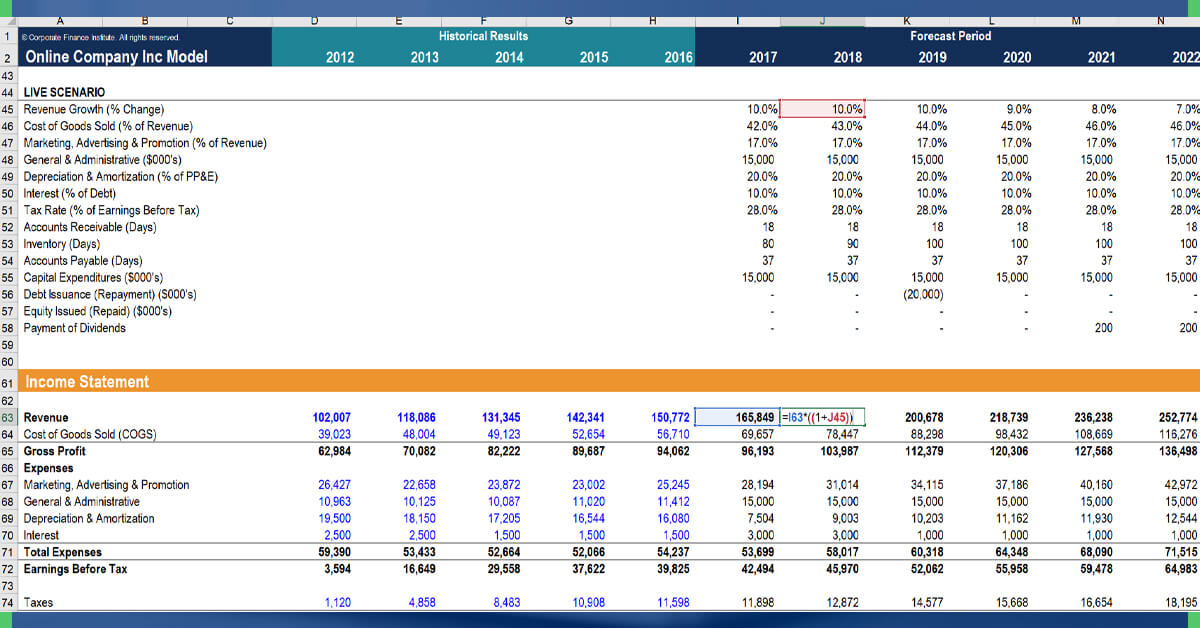Click 2013 marketing expense value 22,658
The image size is (1200, 628).
(419, 485)
